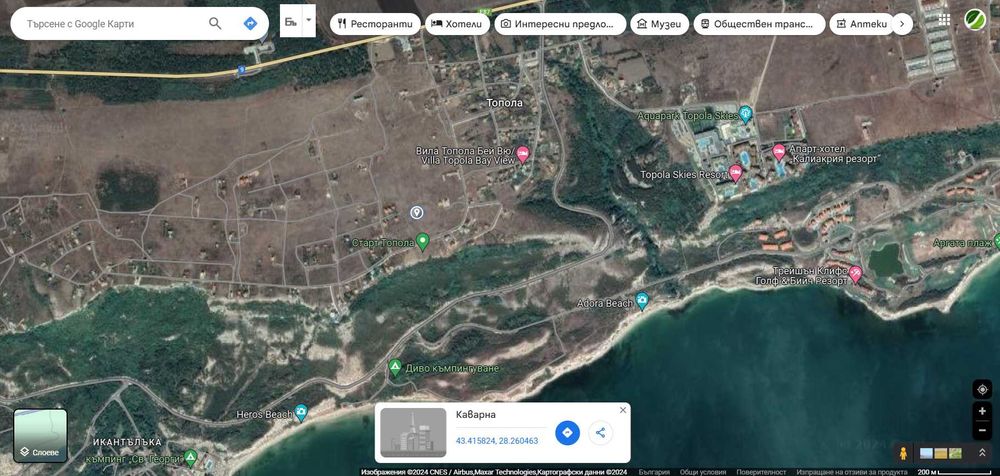Viewport: 1000px width, 476px height.
Task: Open the third imagery thumbnail in bottom strip
Action: point(955,454)
